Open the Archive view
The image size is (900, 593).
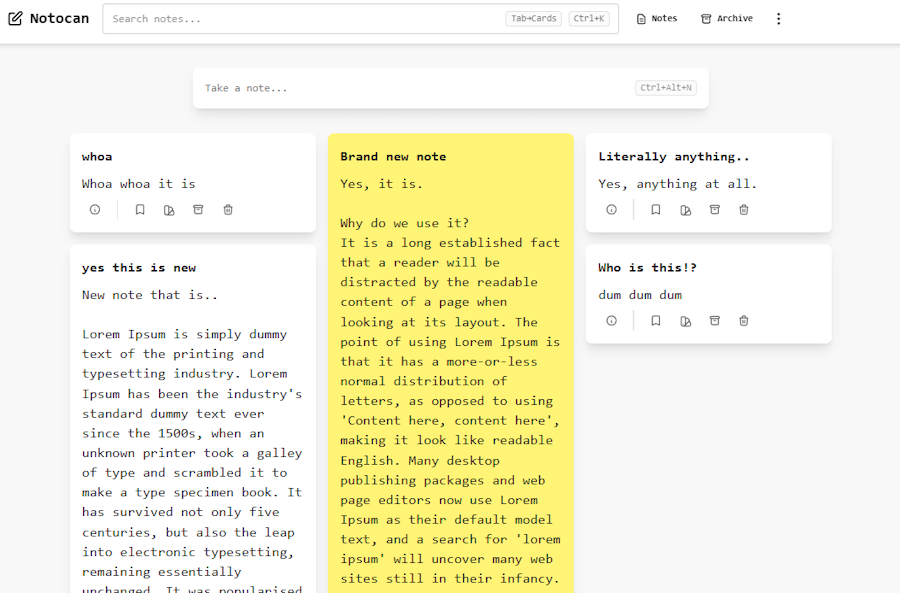coord(726,18)
